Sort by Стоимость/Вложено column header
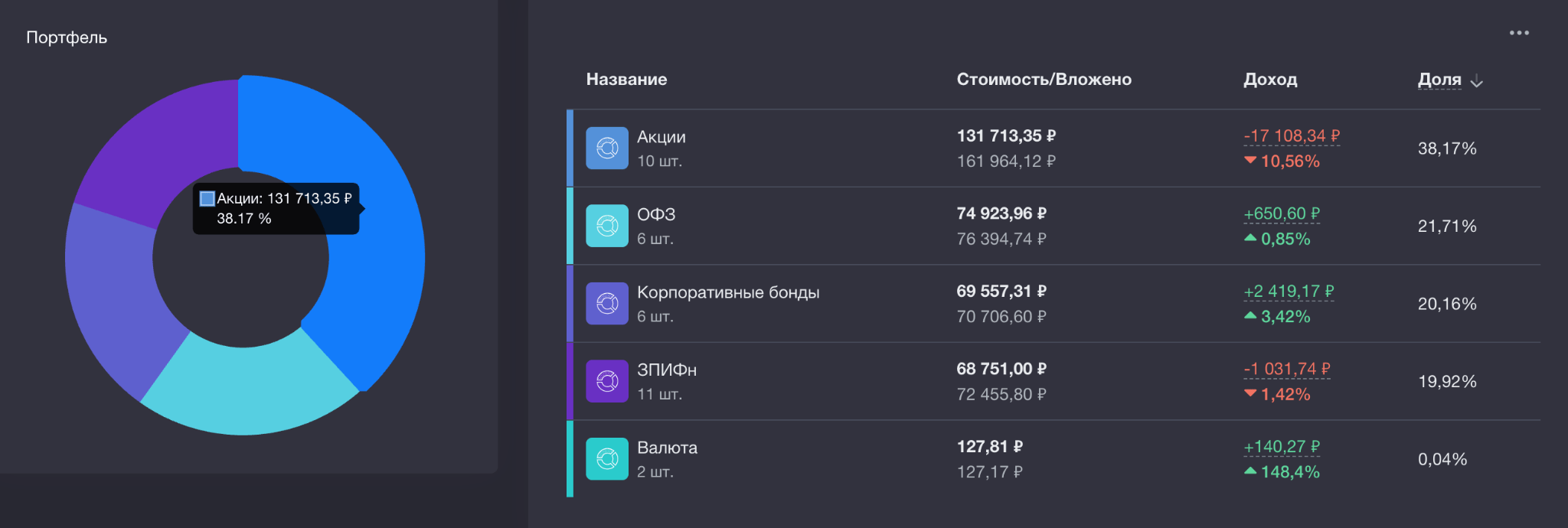1568x528 pixels. tap(1044, 80)
